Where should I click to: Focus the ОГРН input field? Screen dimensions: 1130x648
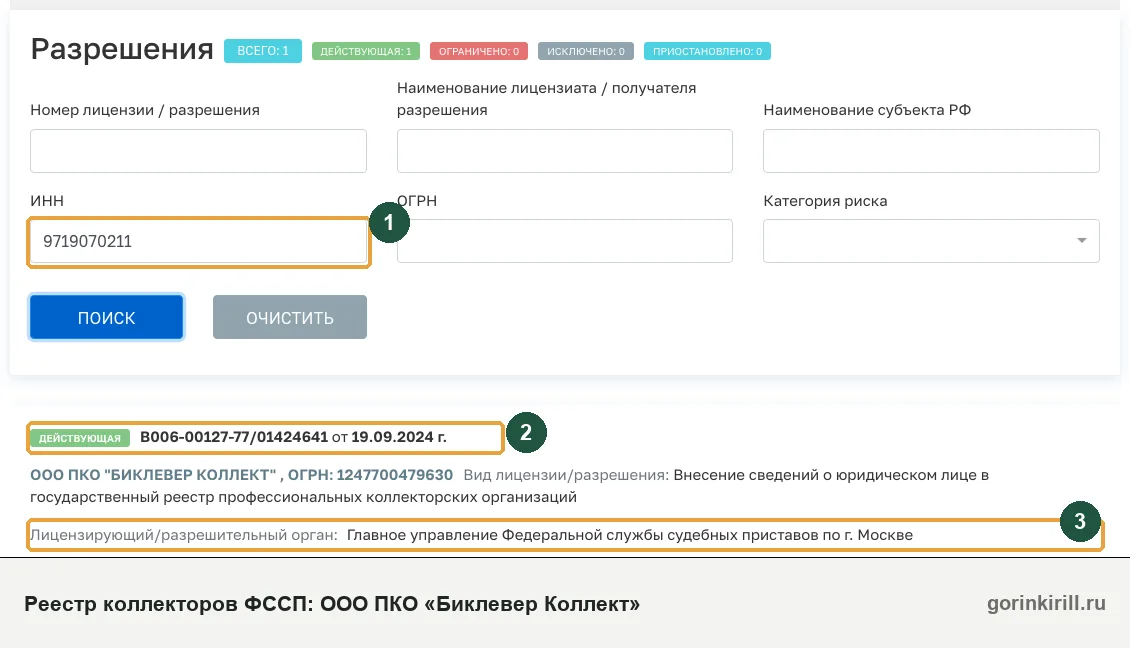tap(564, 241)
